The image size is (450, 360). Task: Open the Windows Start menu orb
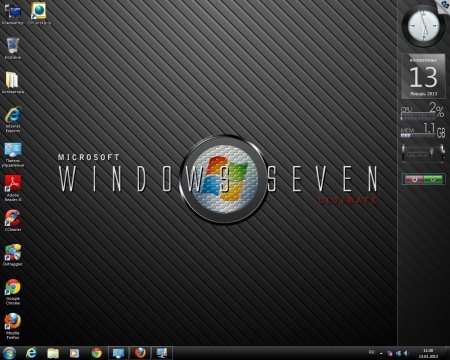point(9,353)
